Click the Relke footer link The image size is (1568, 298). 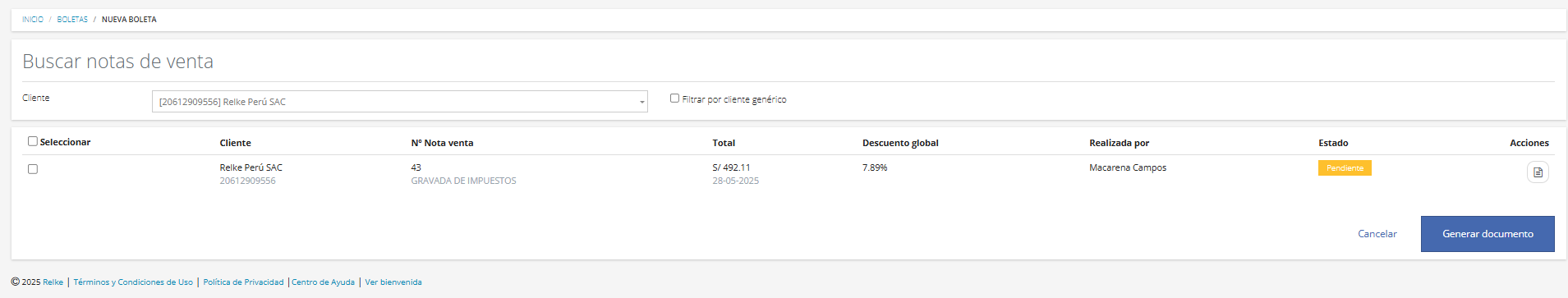tap(53, 282)
